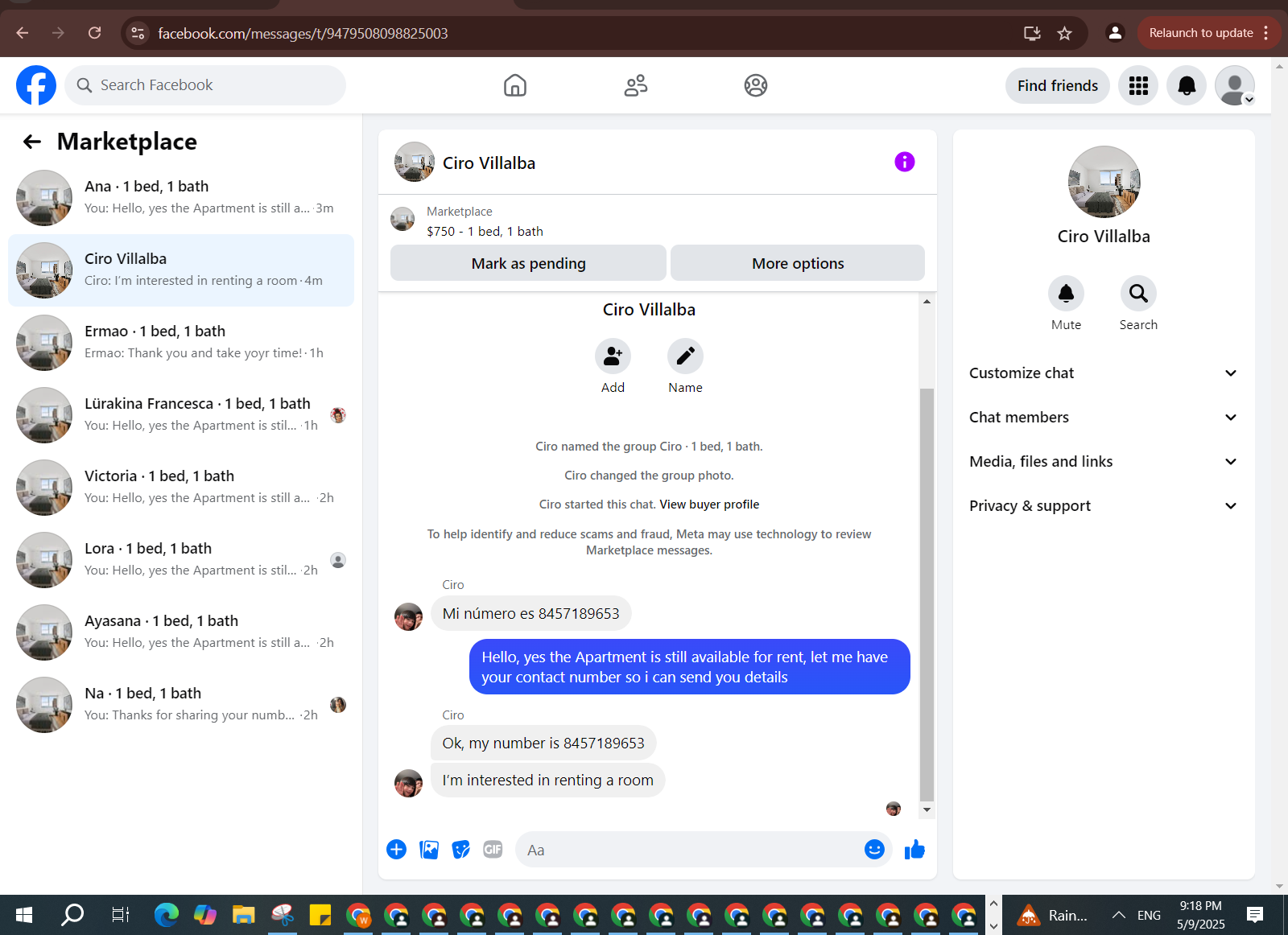Click 'Ok, my number is 8457189653' message
This screenshot has height=935, width=1288.
click(543, 743)
